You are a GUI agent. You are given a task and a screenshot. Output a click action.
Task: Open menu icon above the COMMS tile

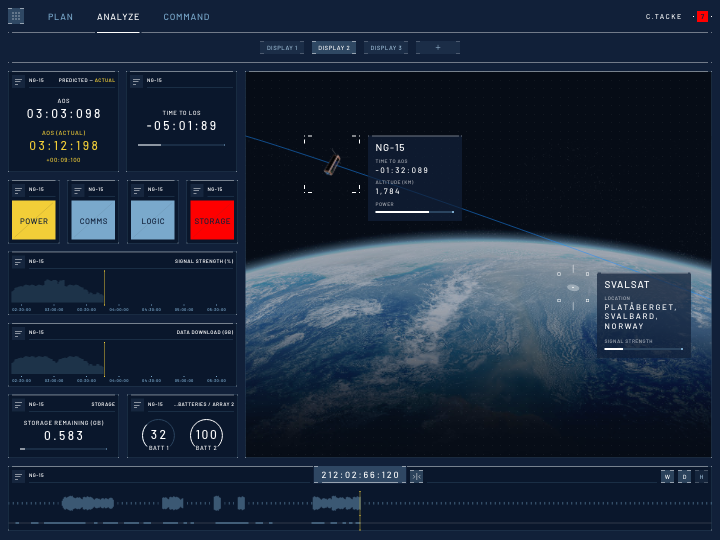[x=78, y=190]
